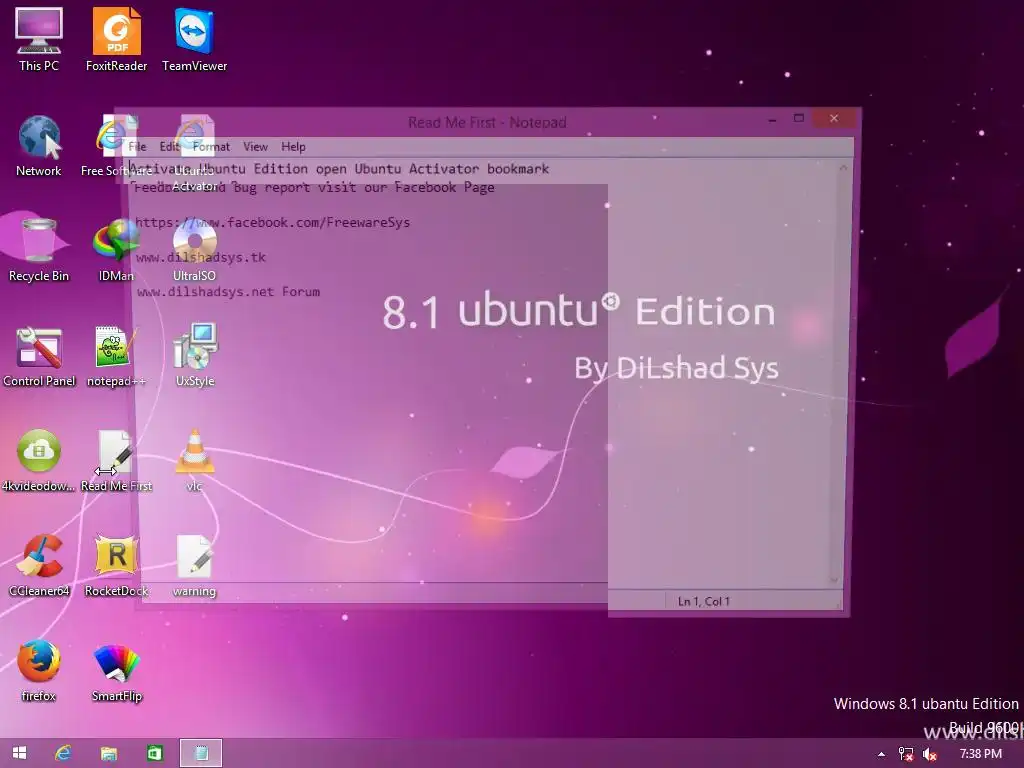Switch to Notepad taskbar button
Image resolution: width=1024 pixels, height=768 pixels.
coord(201,753)
